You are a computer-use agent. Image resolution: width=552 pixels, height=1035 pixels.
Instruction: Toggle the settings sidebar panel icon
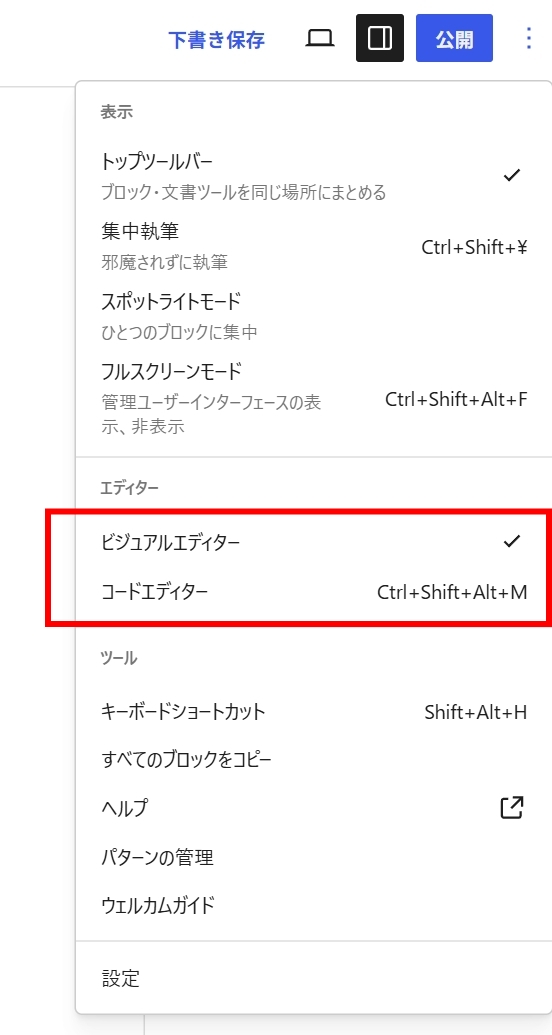(x=380, y=38)
